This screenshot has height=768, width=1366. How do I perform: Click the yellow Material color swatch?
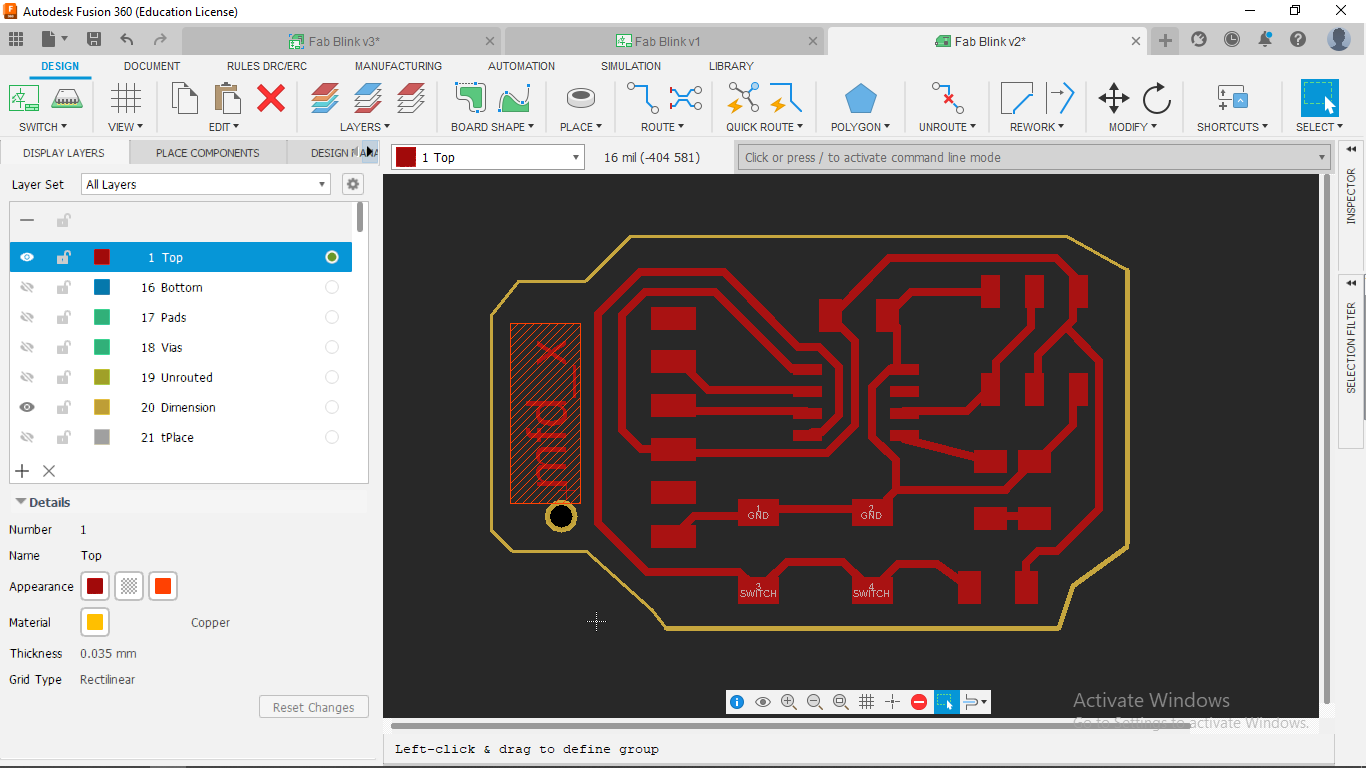95,622
